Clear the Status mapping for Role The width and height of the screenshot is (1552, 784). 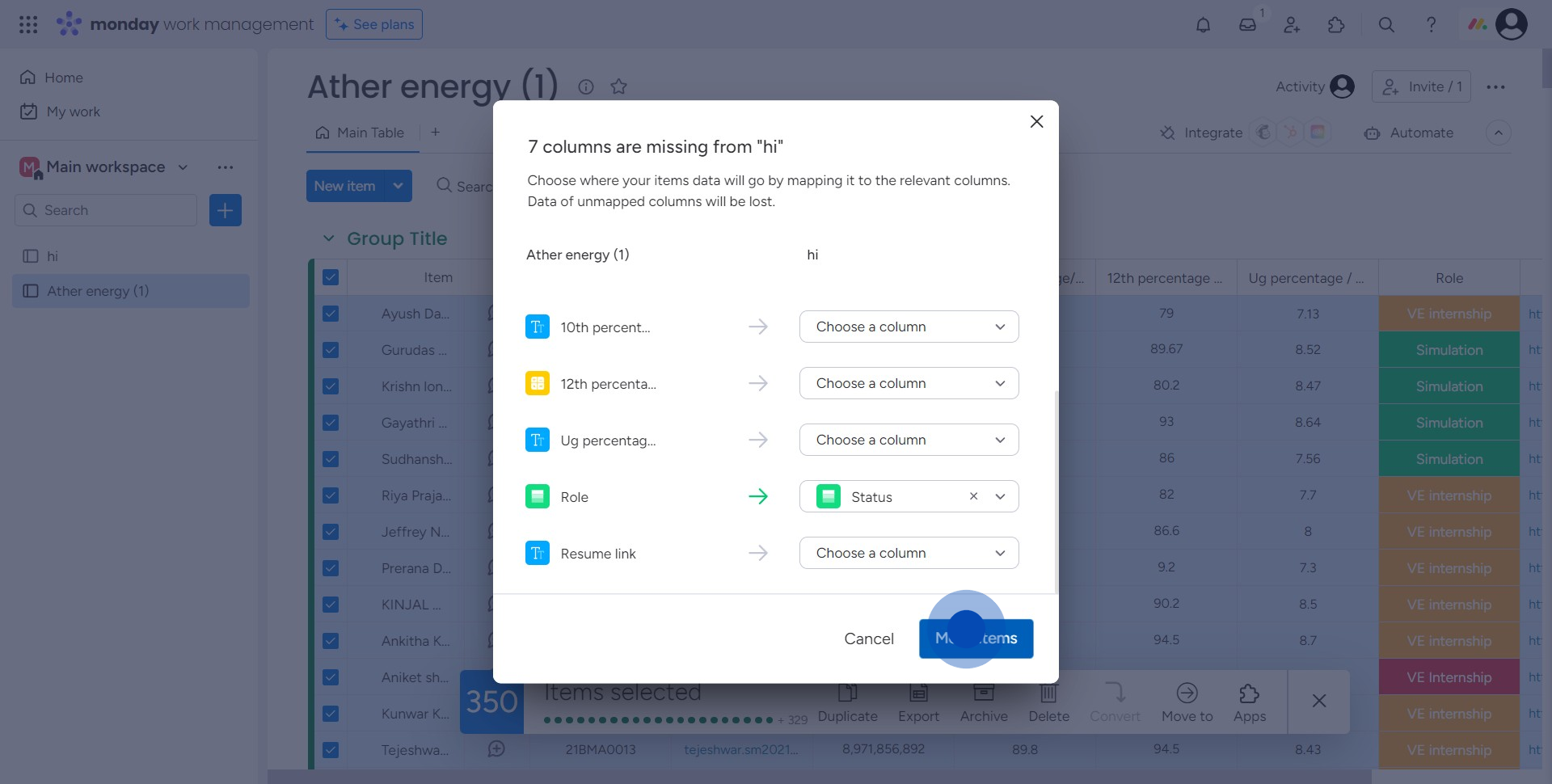point(973,496)
